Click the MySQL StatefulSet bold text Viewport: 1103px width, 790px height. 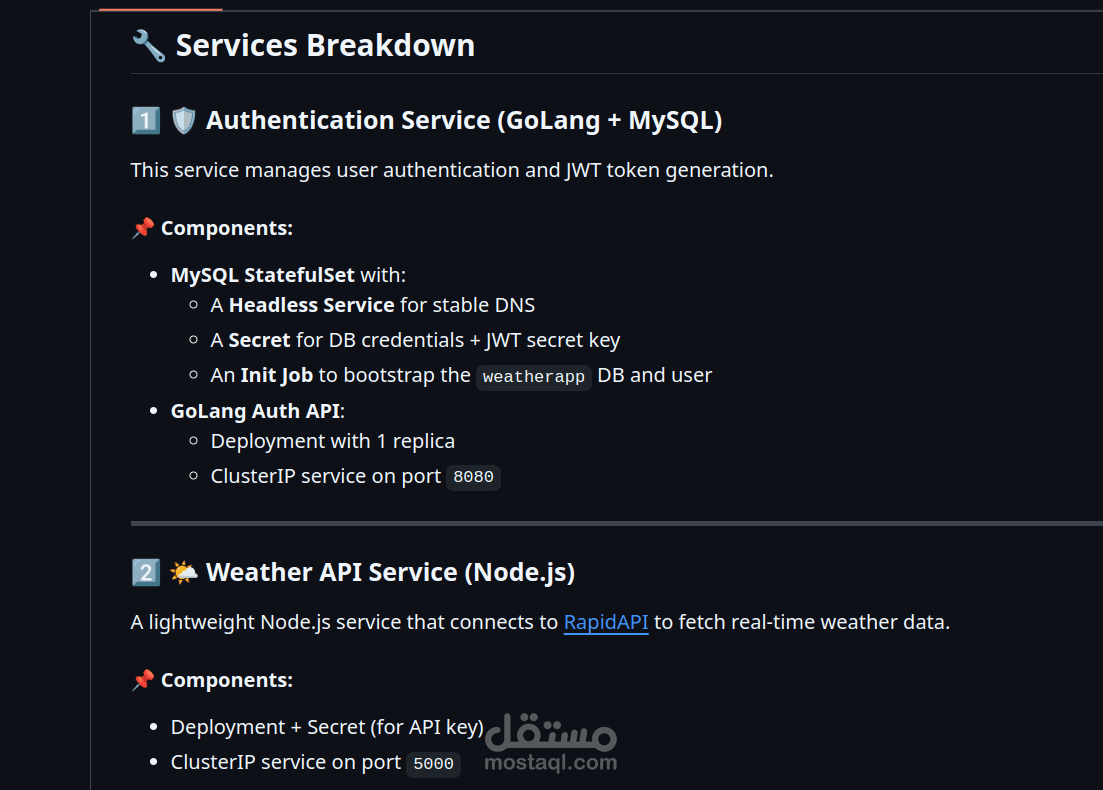[x=262, y=275]
